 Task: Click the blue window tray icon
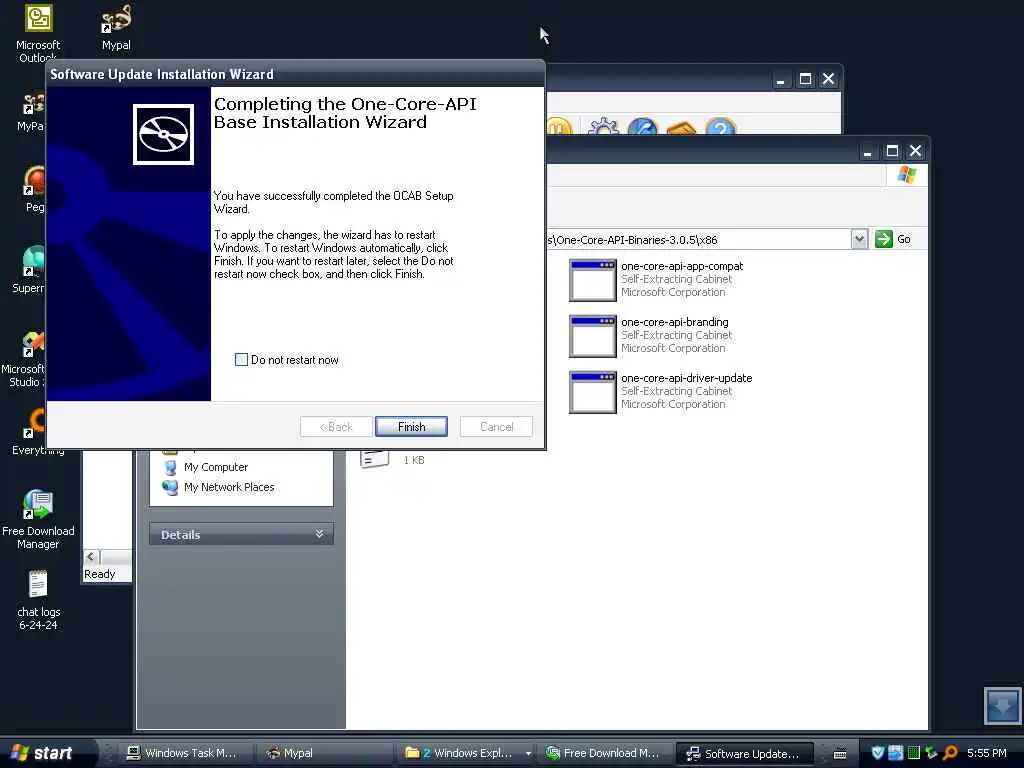click(x=895, y=753)
